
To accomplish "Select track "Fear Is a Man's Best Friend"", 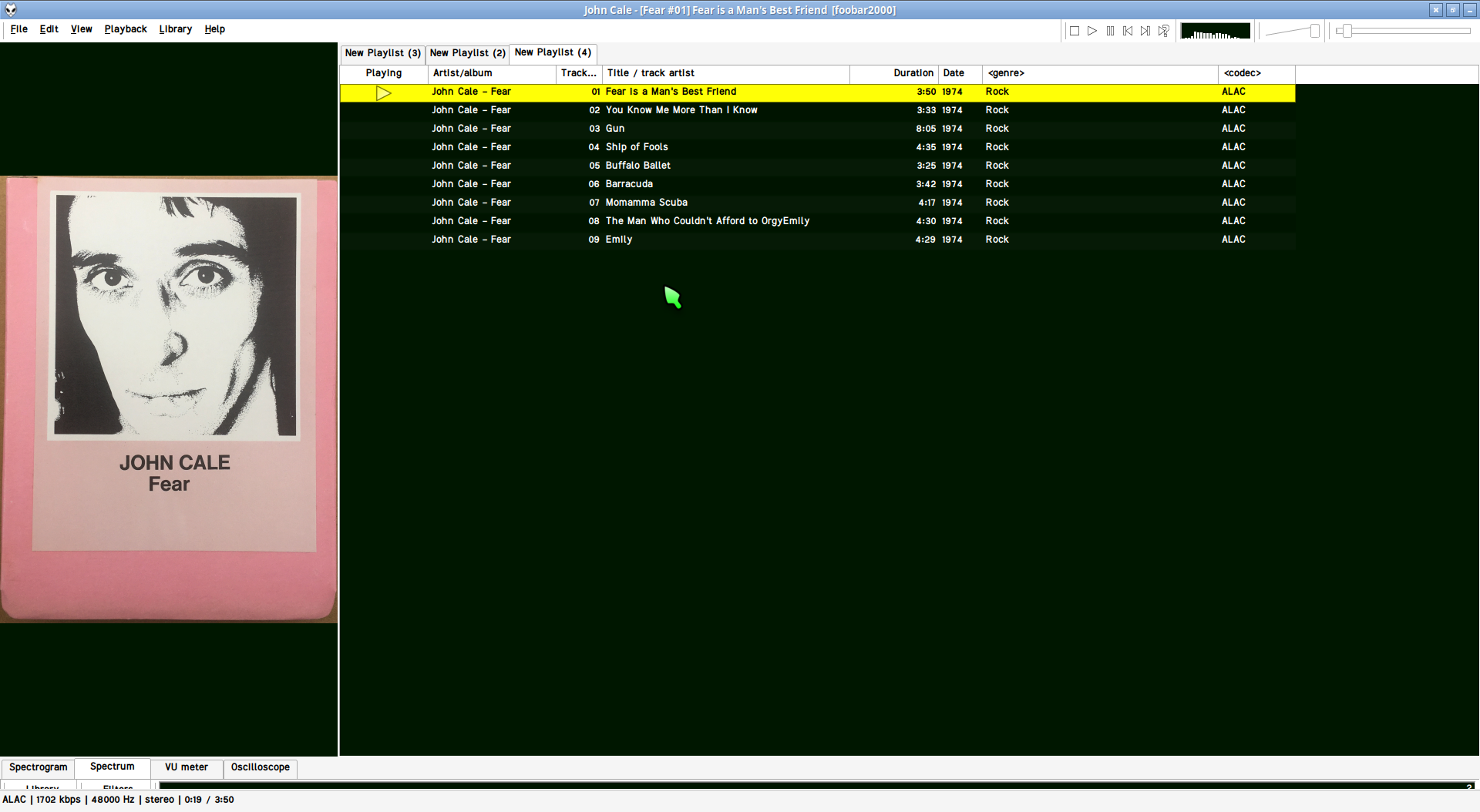I will tap(817, 92).
